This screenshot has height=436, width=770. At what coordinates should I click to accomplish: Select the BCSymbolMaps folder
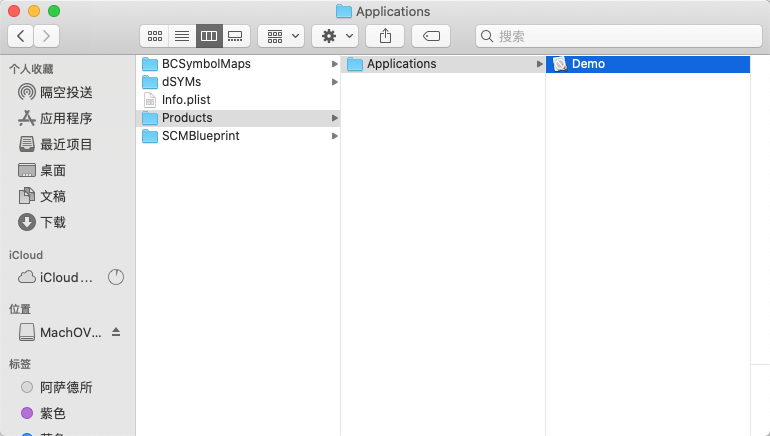[x=238, y=64]
